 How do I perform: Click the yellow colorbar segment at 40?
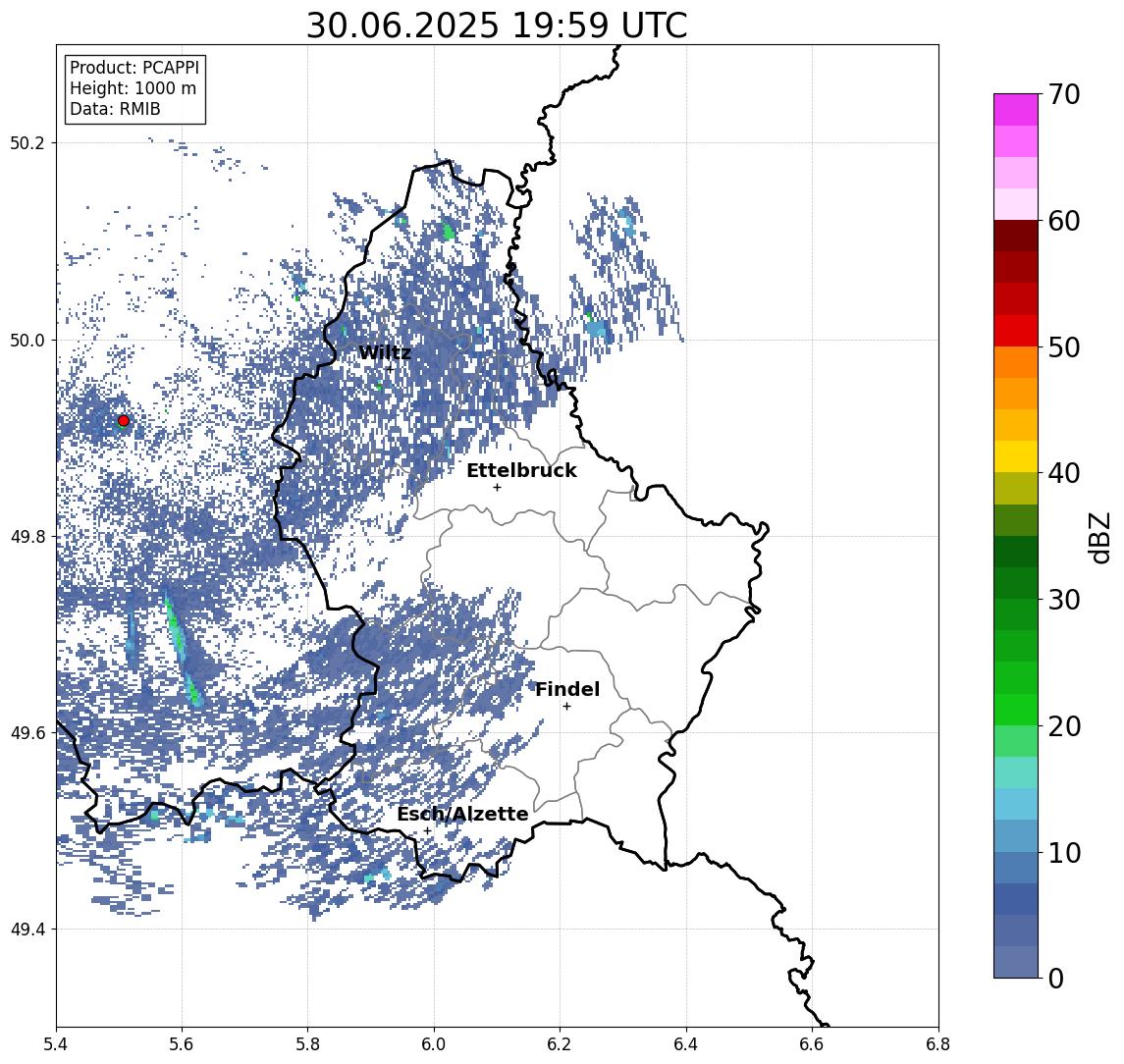coord(1016,457)
